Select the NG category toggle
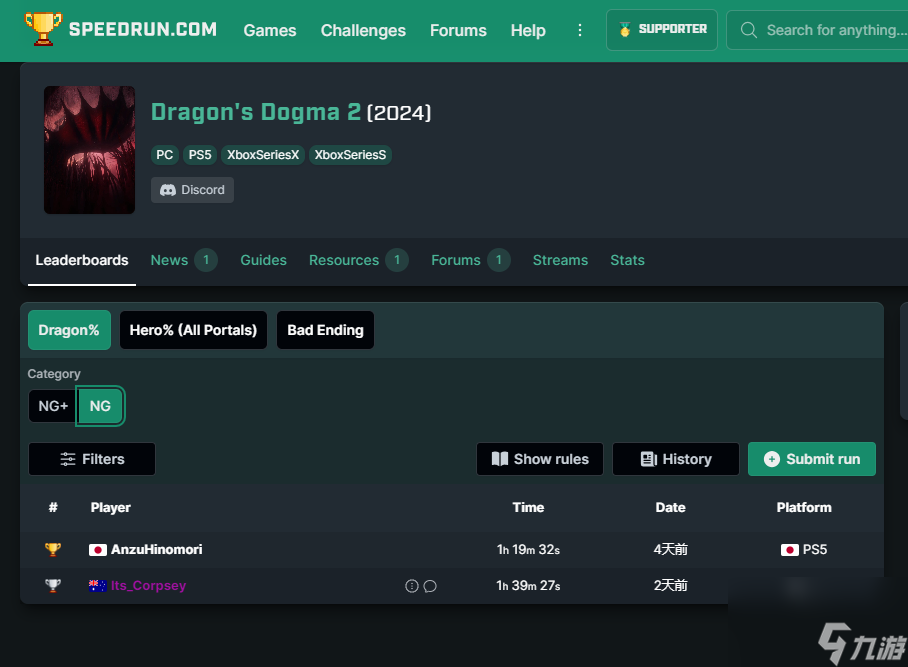The width and height of the screenshot is (908, 667). point(100,406)
